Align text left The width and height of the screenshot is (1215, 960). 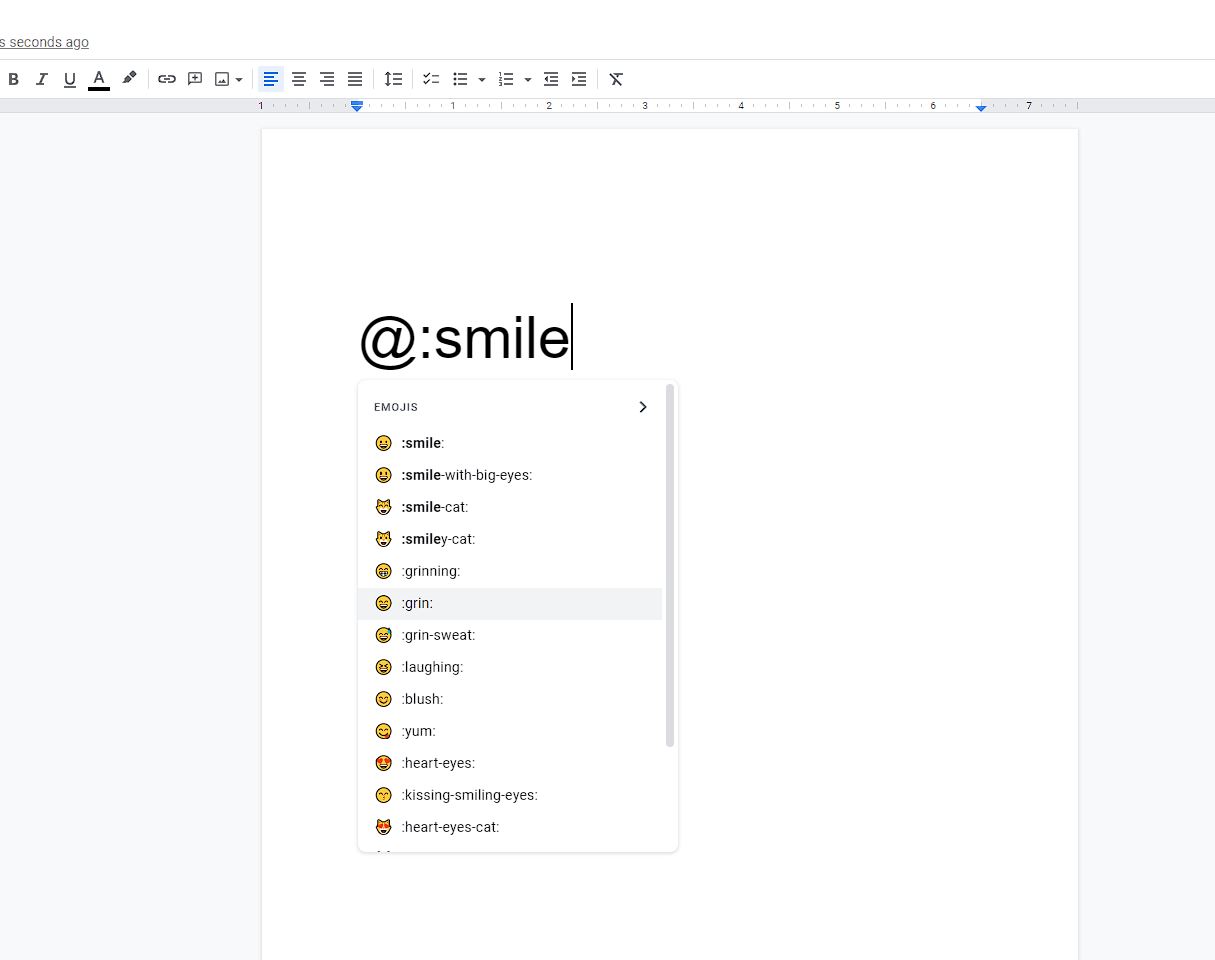tap(271, 79)
